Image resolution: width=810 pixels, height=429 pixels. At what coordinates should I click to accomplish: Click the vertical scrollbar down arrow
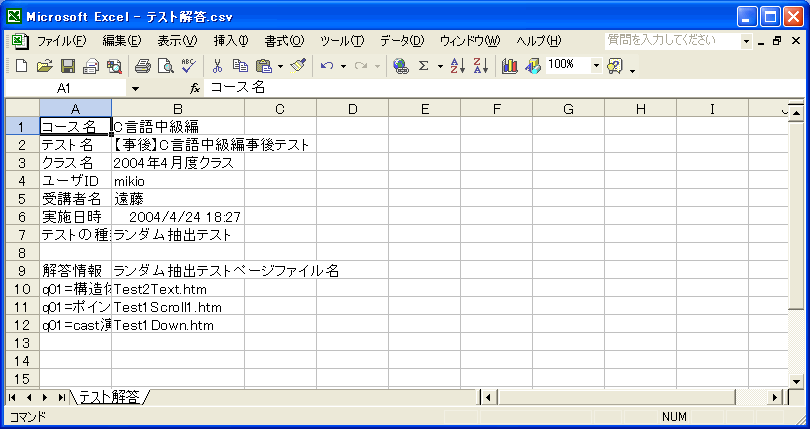click(x=796, y=381)
